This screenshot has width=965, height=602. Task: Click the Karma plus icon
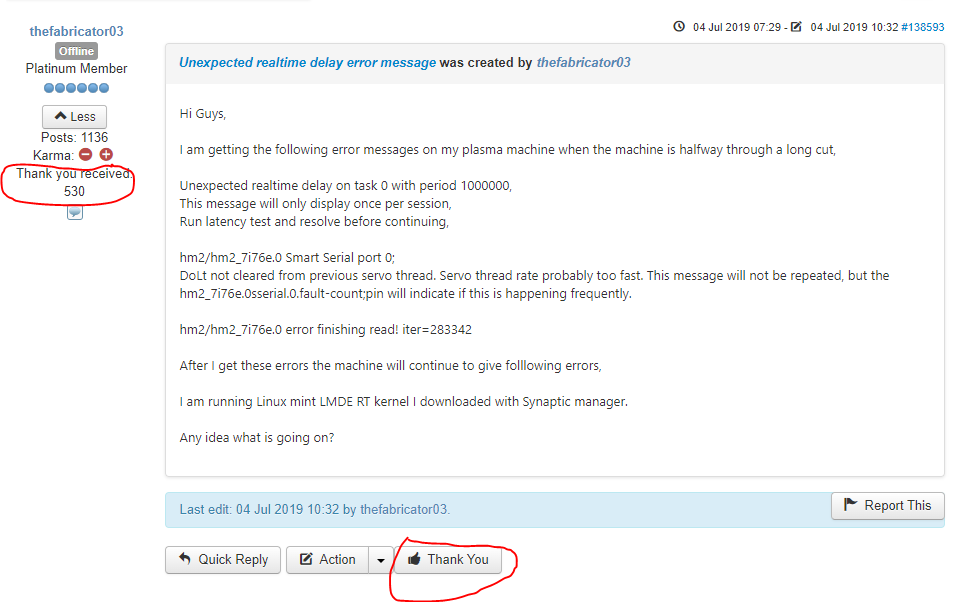coord(106,155)
